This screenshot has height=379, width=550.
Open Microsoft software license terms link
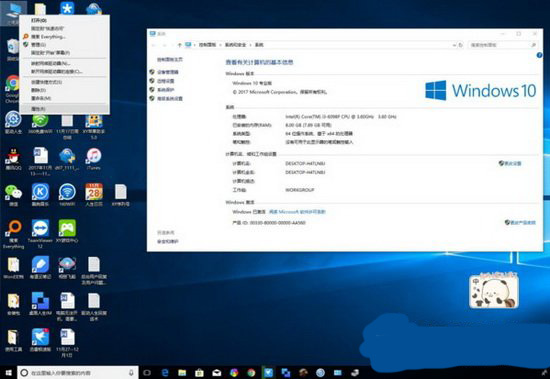297,212
